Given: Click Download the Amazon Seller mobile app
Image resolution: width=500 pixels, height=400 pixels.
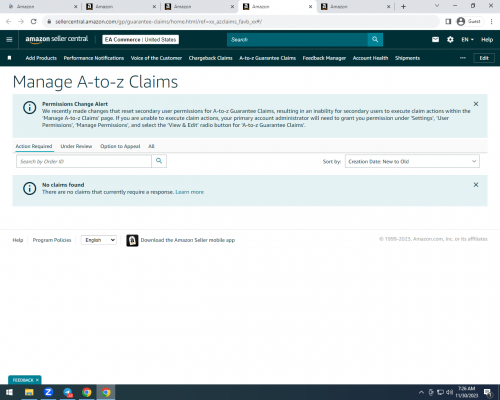Looking at the screenshot, I should [x=188, y=240].
